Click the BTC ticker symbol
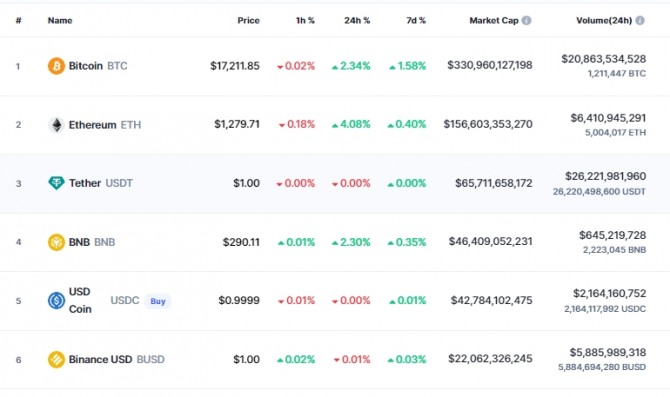The image size is (670, 397). tap(117, 66)
